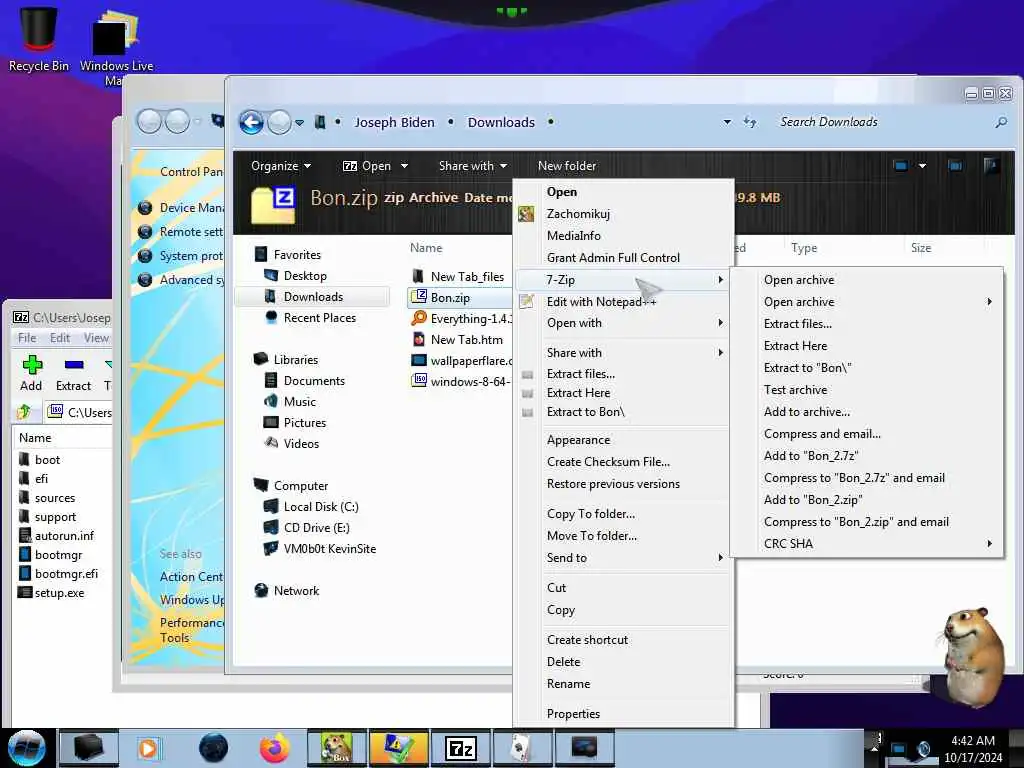The image size is (1024, 768).
Task: Click the search magnifier in Search Downloads
Action: 1000,122
